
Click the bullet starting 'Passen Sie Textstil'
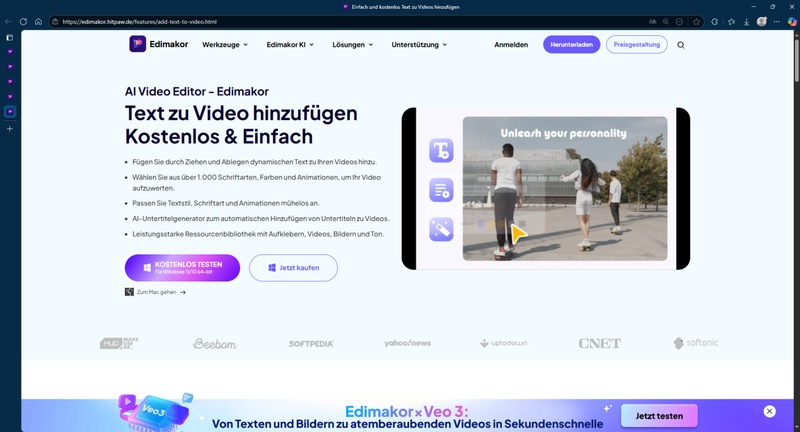pyautogui.click(x=226, y=203)
